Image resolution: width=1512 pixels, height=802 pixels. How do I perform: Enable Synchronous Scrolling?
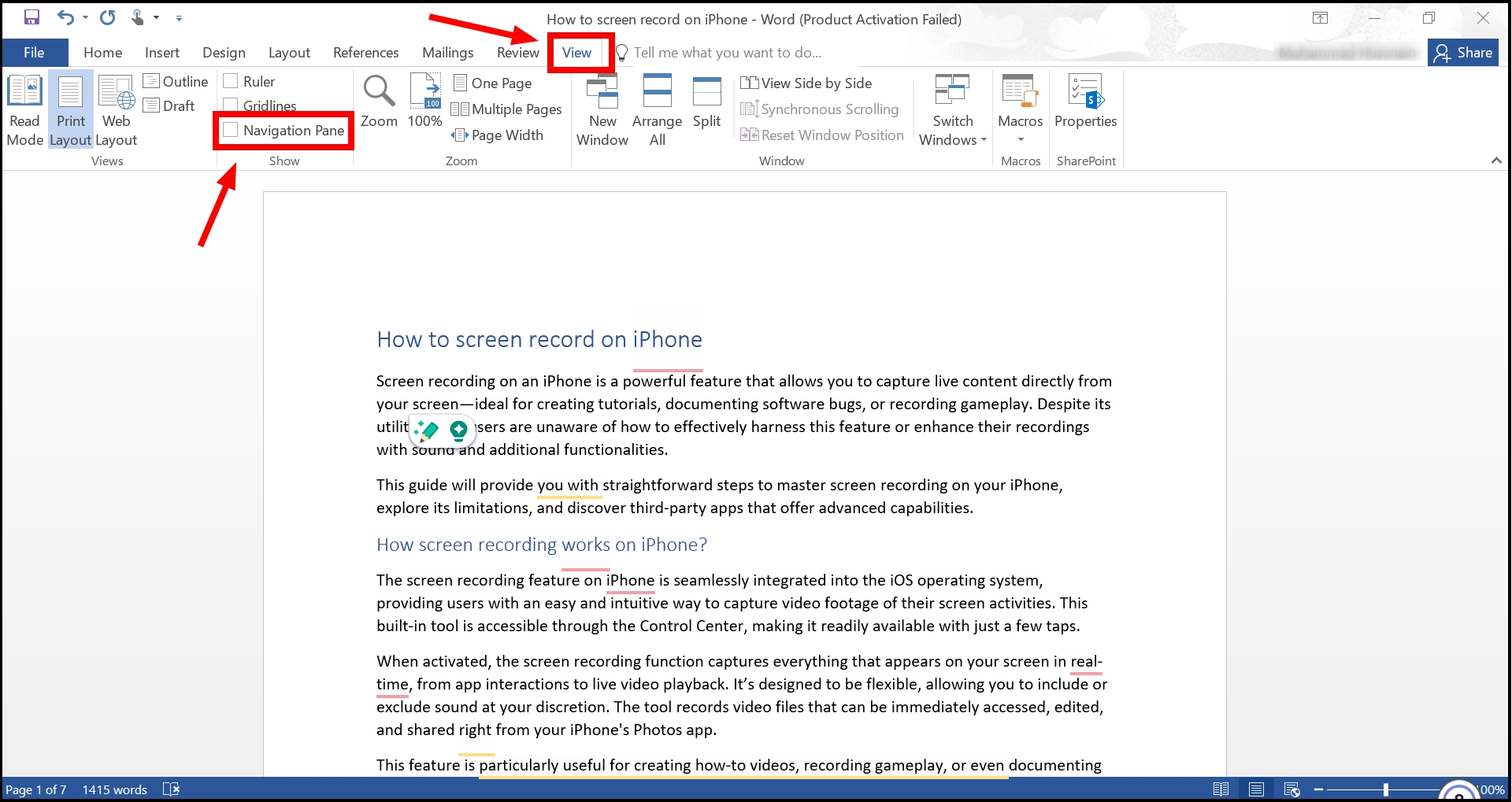point(820,109)
